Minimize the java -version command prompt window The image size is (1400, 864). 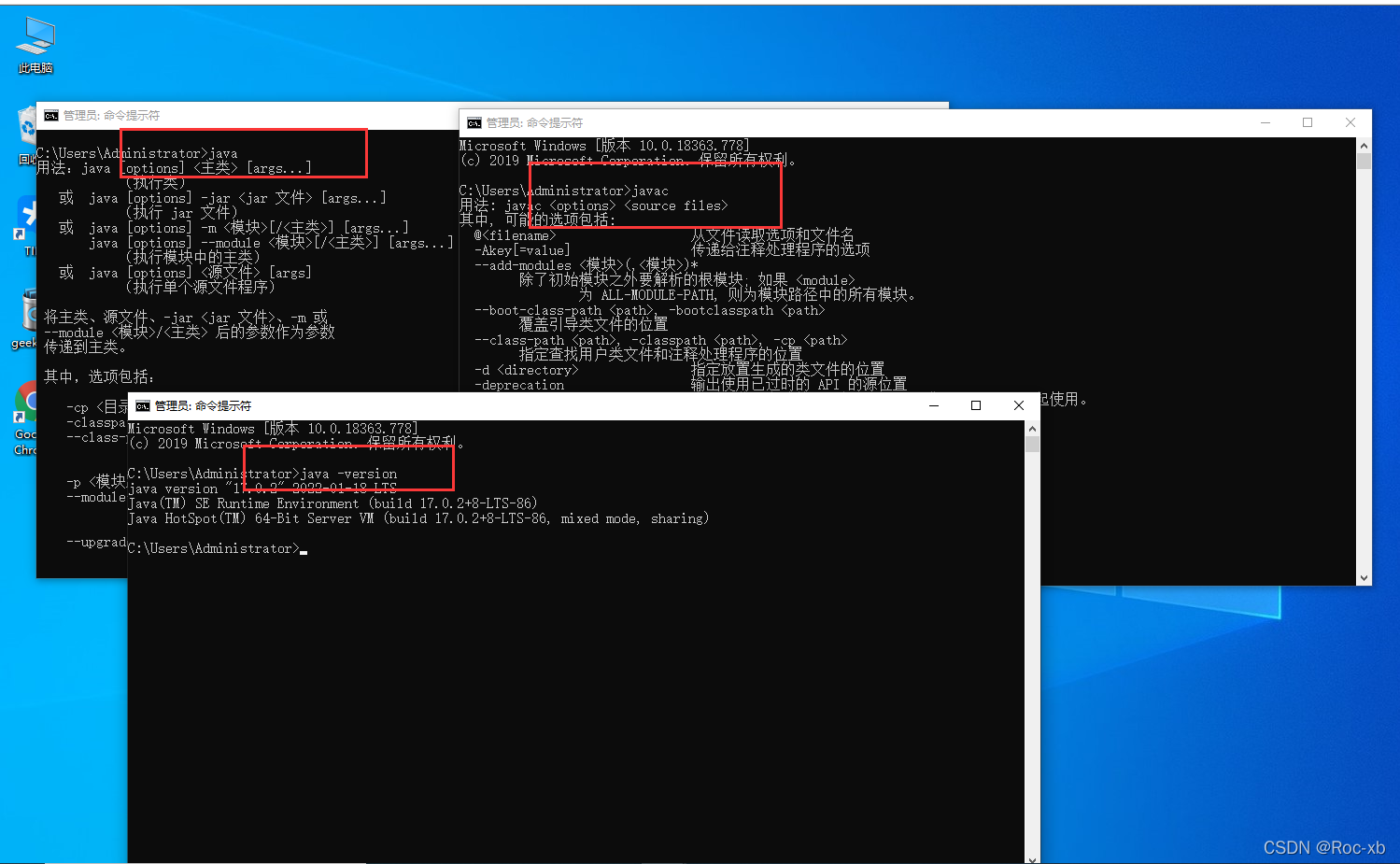(934, 405)
